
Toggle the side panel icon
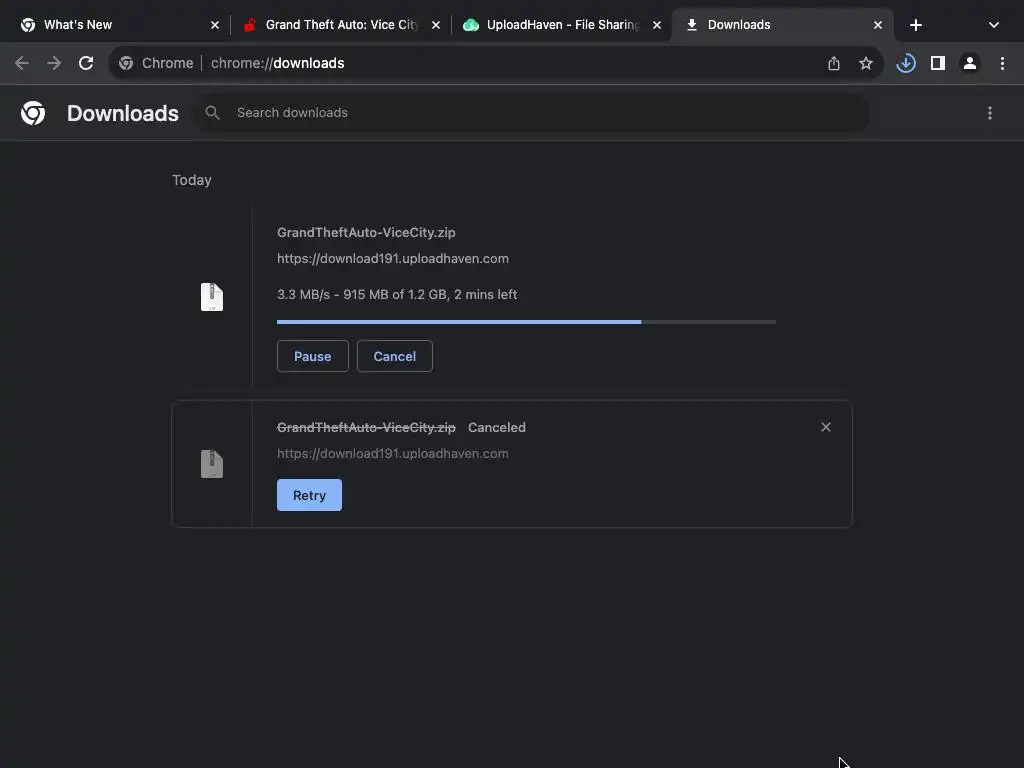[938, 63]
